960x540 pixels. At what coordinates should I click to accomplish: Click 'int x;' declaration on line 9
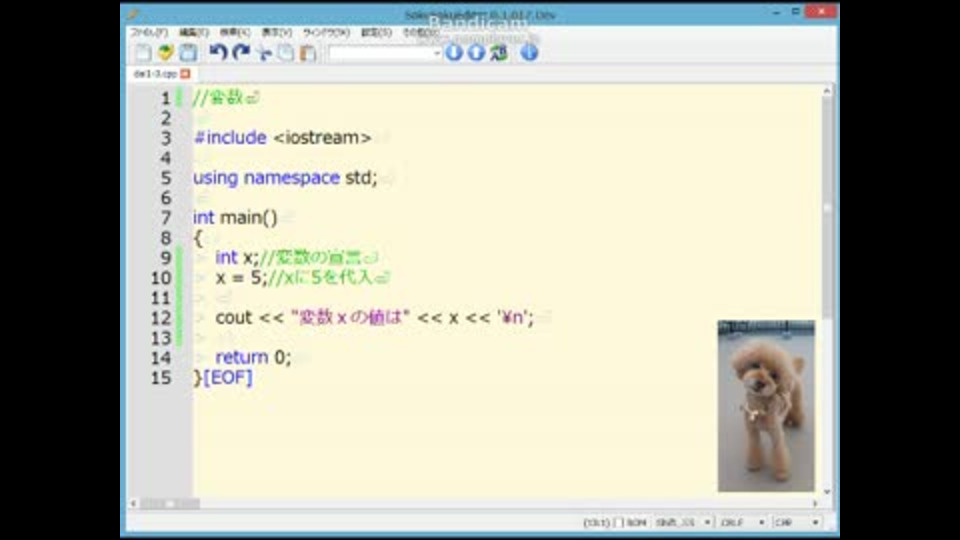237,257
